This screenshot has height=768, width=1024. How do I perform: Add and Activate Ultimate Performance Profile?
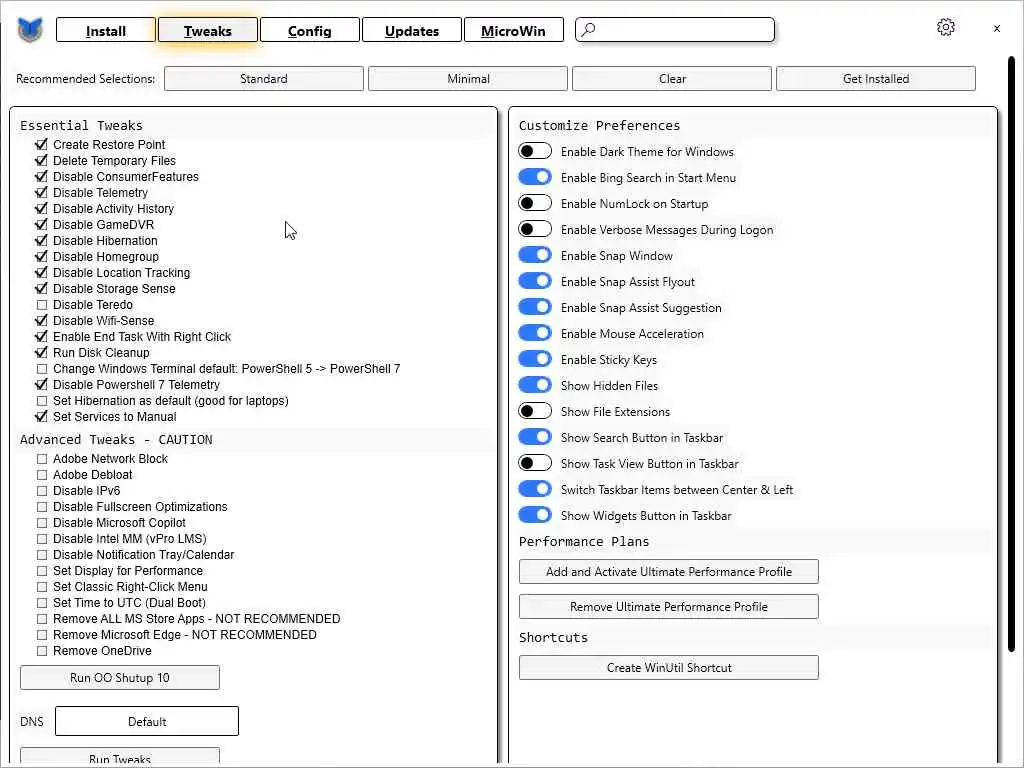click(x=669, y=571)
